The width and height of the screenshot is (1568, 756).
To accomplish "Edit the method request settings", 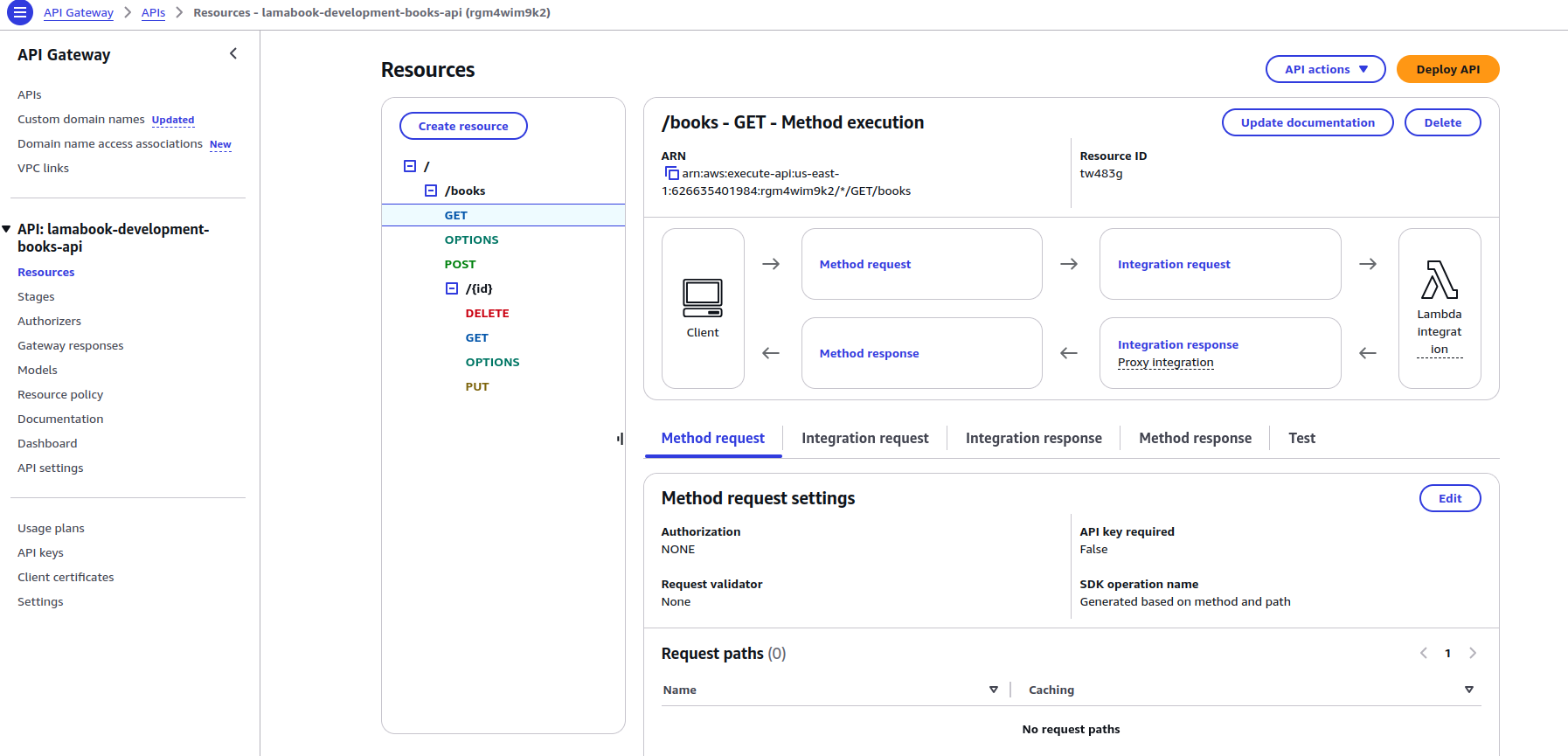I will (x=1450, y=498).
